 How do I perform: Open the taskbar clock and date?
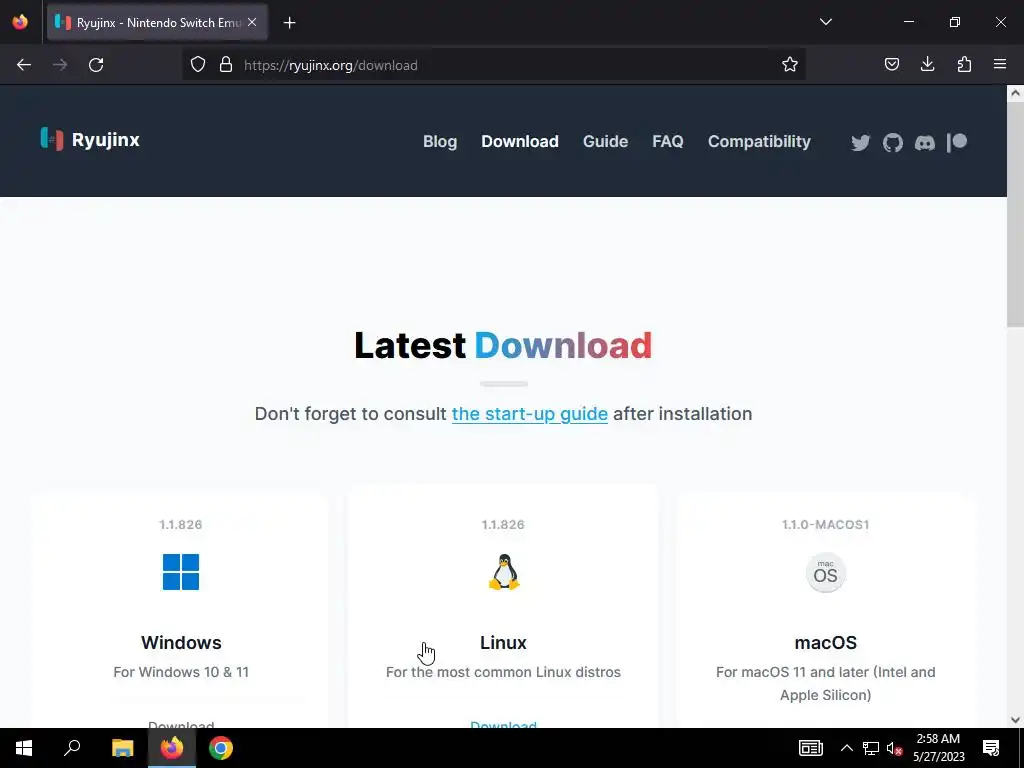coord(938,748)
